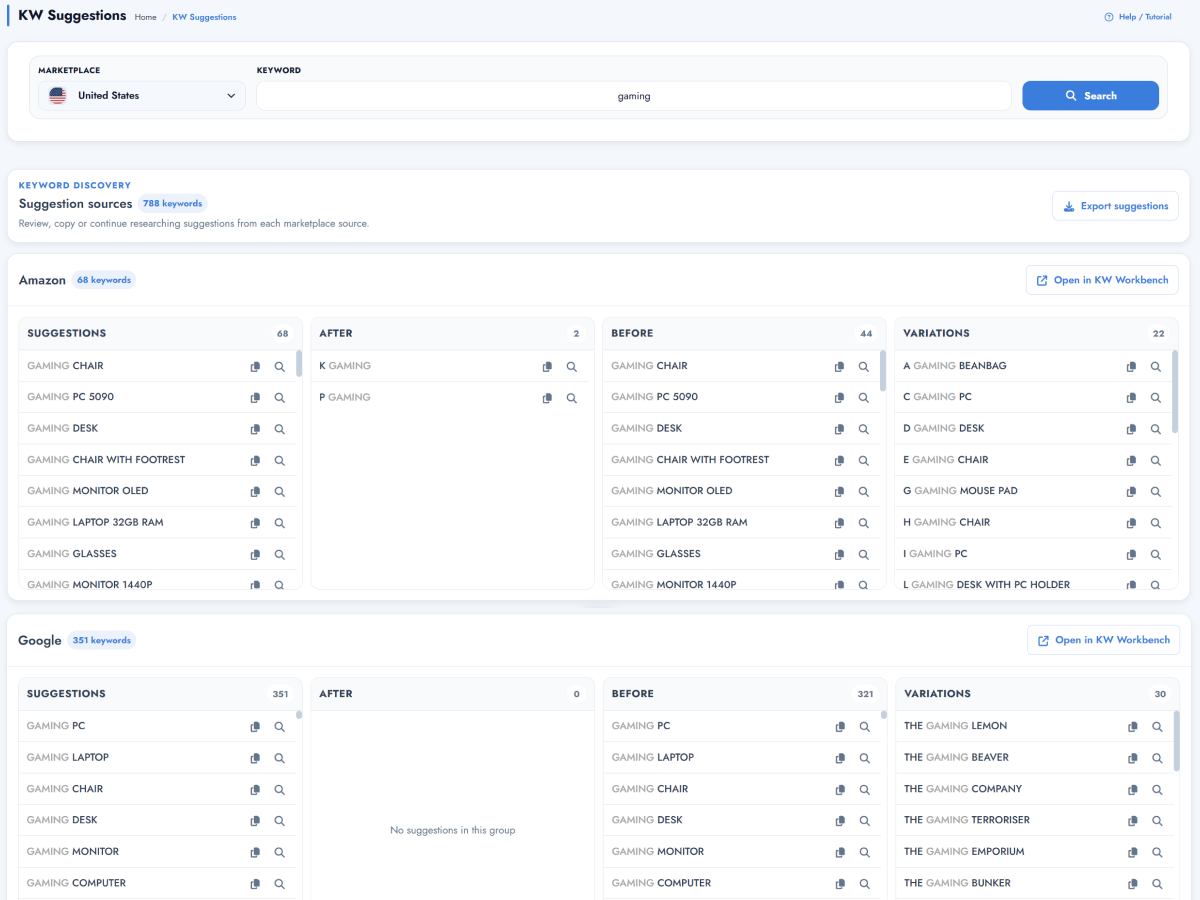This screenshot has height=900, width=1200.
Task: Search "THE GAMING TERRORISER" keyword
Action: (1157, 821)
